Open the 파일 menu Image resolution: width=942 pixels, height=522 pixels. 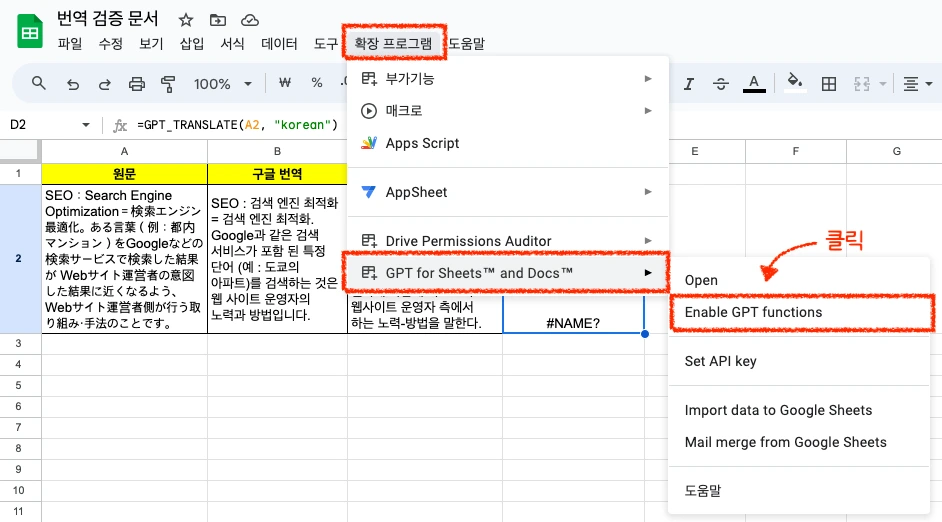coord(70,44)
